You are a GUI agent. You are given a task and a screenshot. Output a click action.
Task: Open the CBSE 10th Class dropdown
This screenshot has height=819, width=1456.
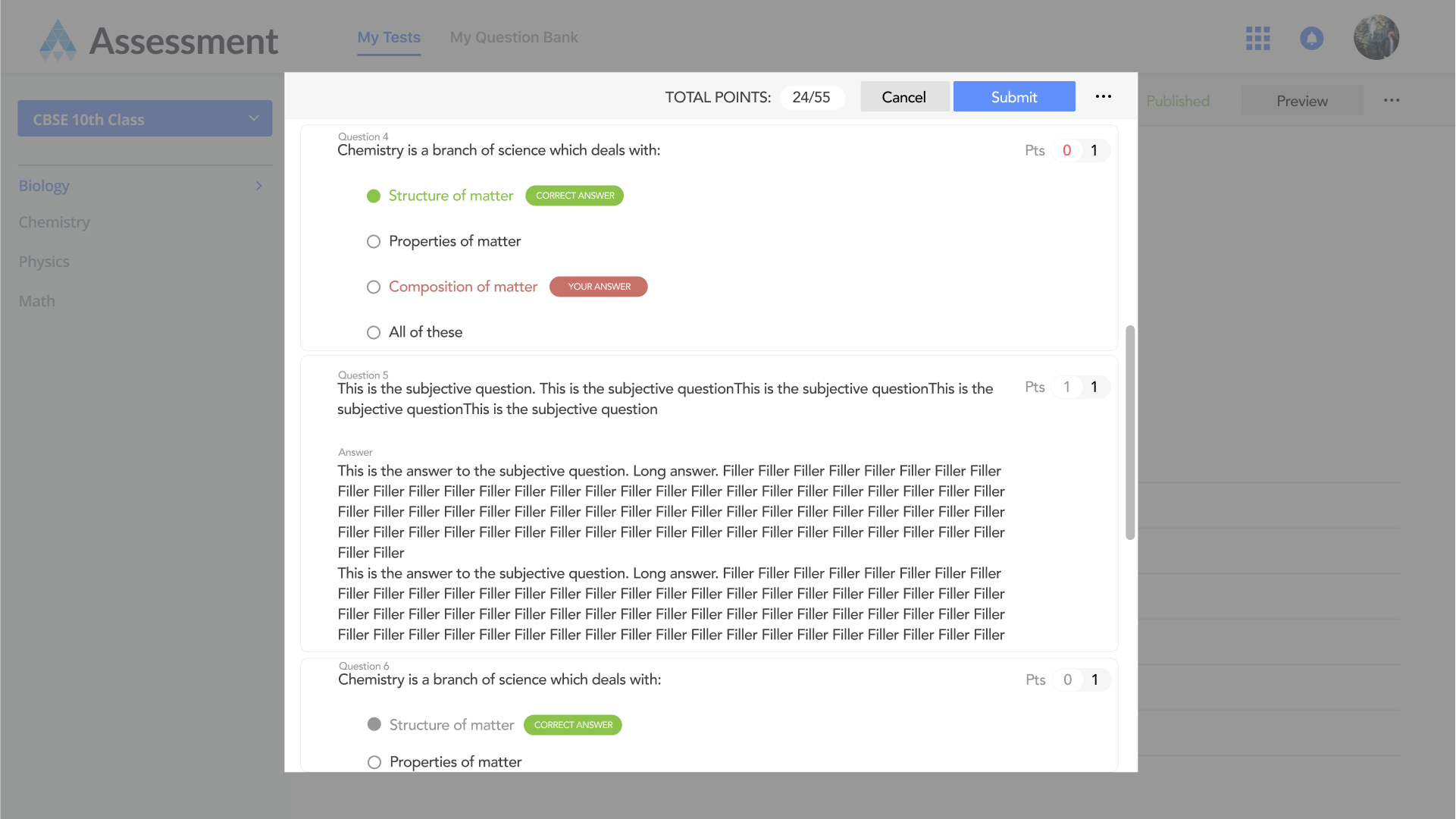(145, 119)
